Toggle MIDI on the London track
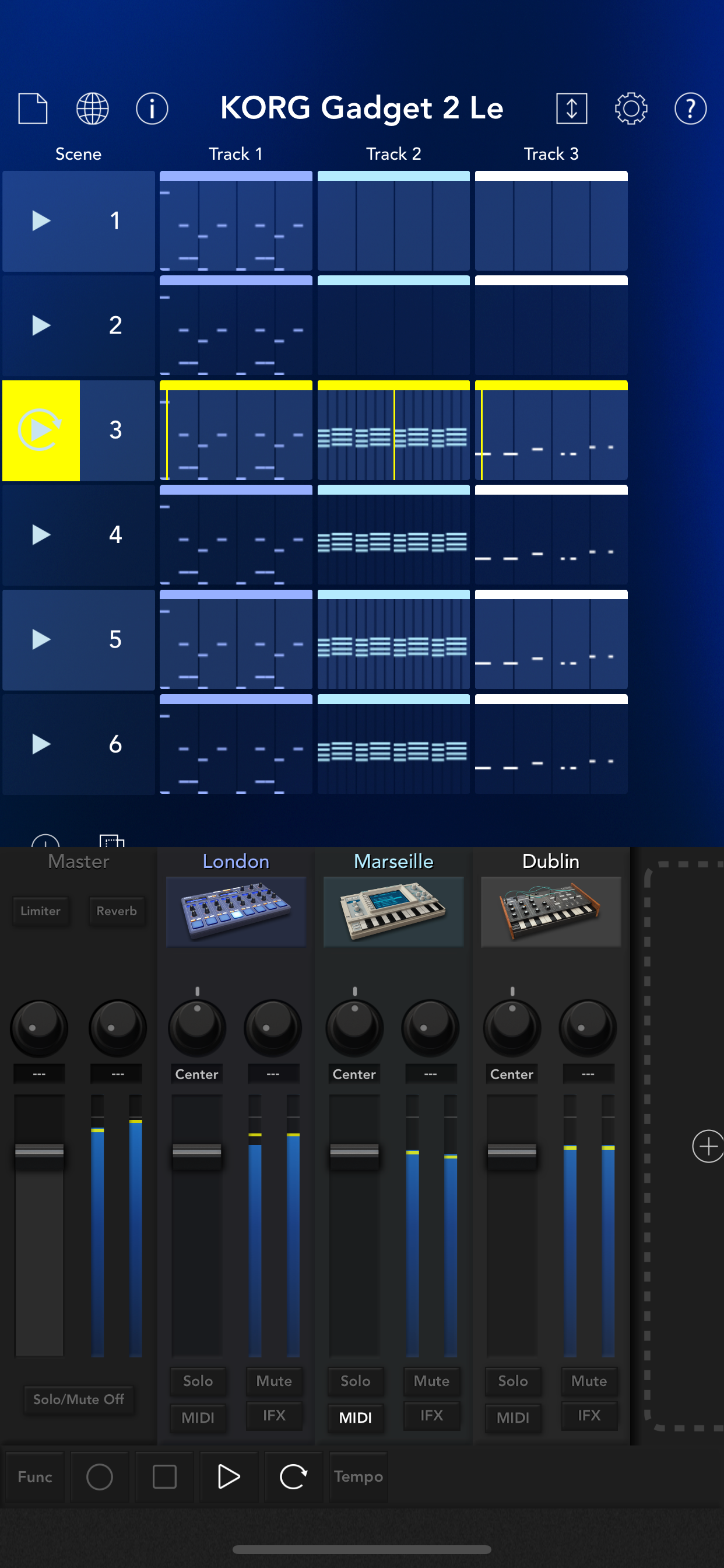The height and width of the screenshot is (1568, 724). (x=198, y=1417)
